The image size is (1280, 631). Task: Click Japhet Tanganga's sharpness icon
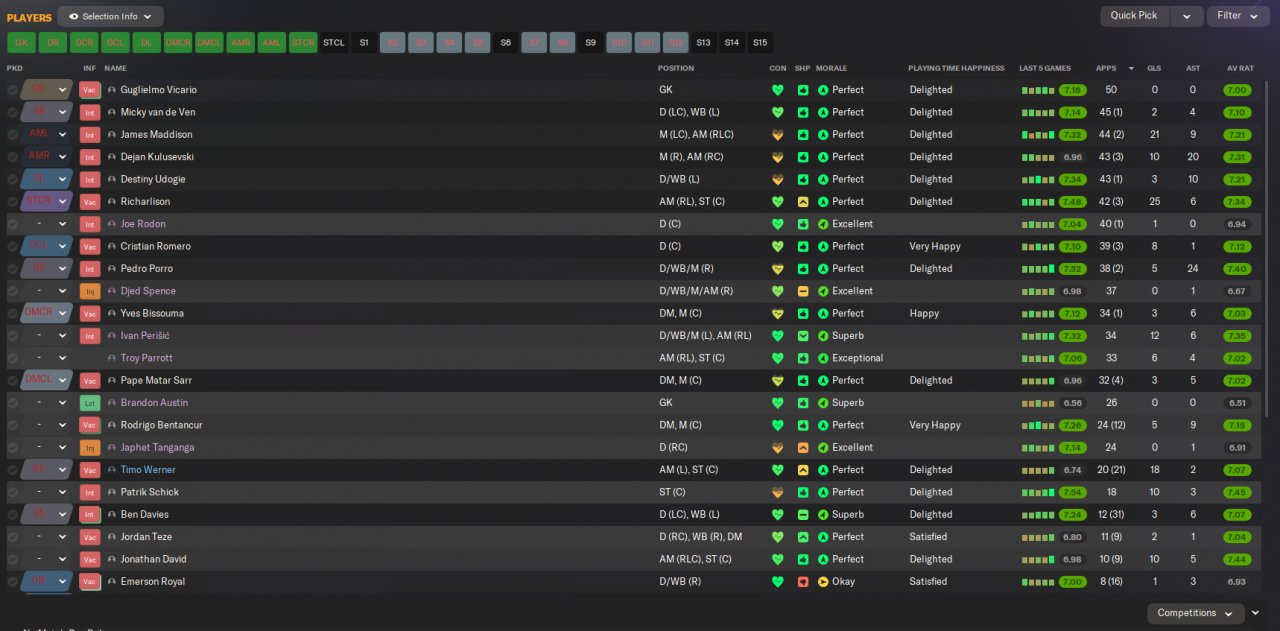802,448
